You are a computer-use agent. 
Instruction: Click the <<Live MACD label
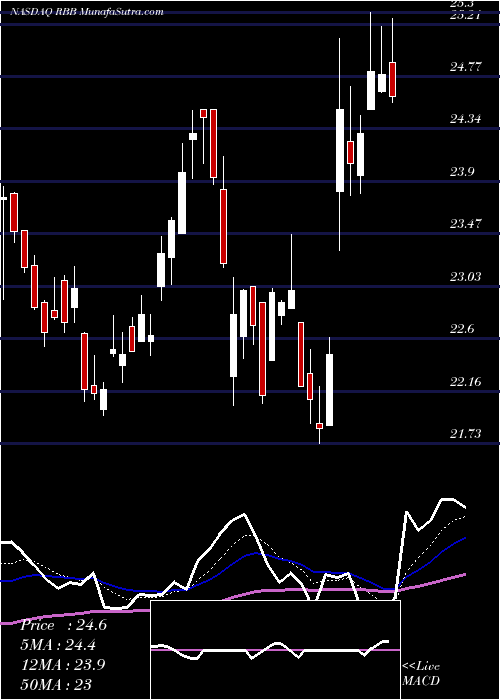[421, 673]
